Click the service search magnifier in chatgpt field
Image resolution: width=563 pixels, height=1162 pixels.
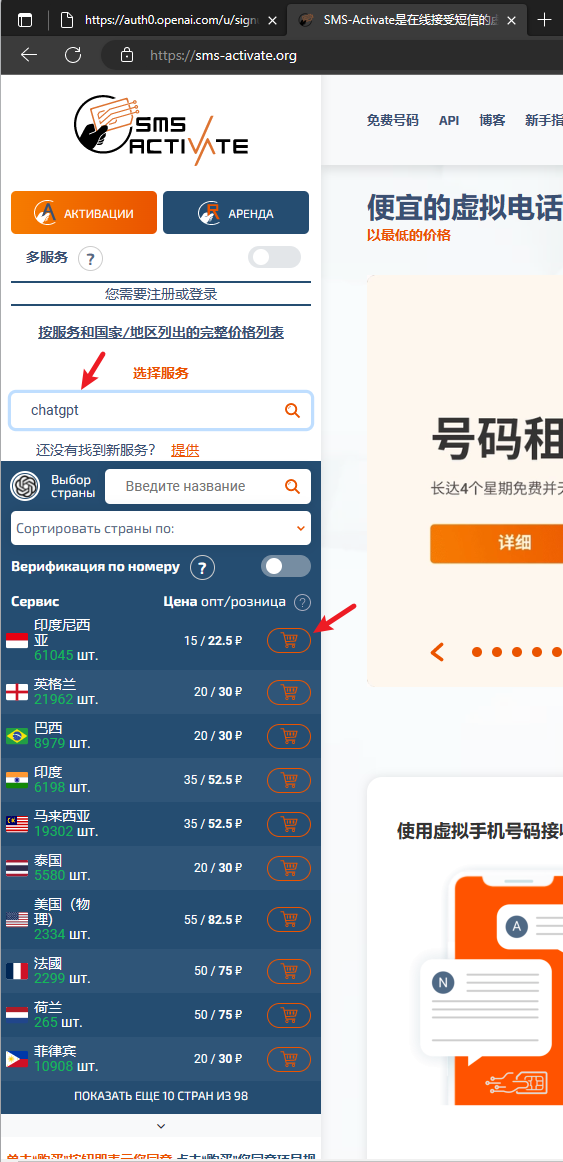pyautogui.click(x=293, y=410)
